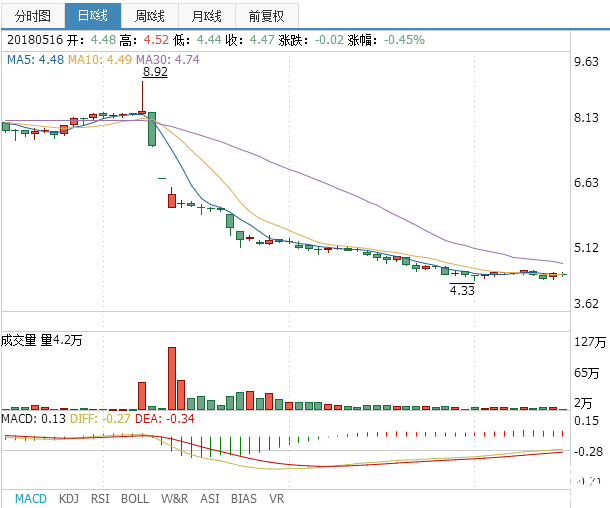Click the 开 4.48 opening price value
This screenshot has width=610, height=508.
click(x=103, y=40)
